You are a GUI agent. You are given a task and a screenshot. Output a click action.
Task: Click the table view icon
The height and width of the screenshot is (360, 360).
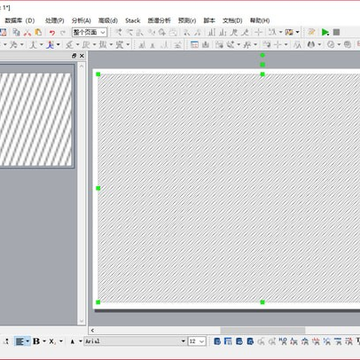point(195,44)
